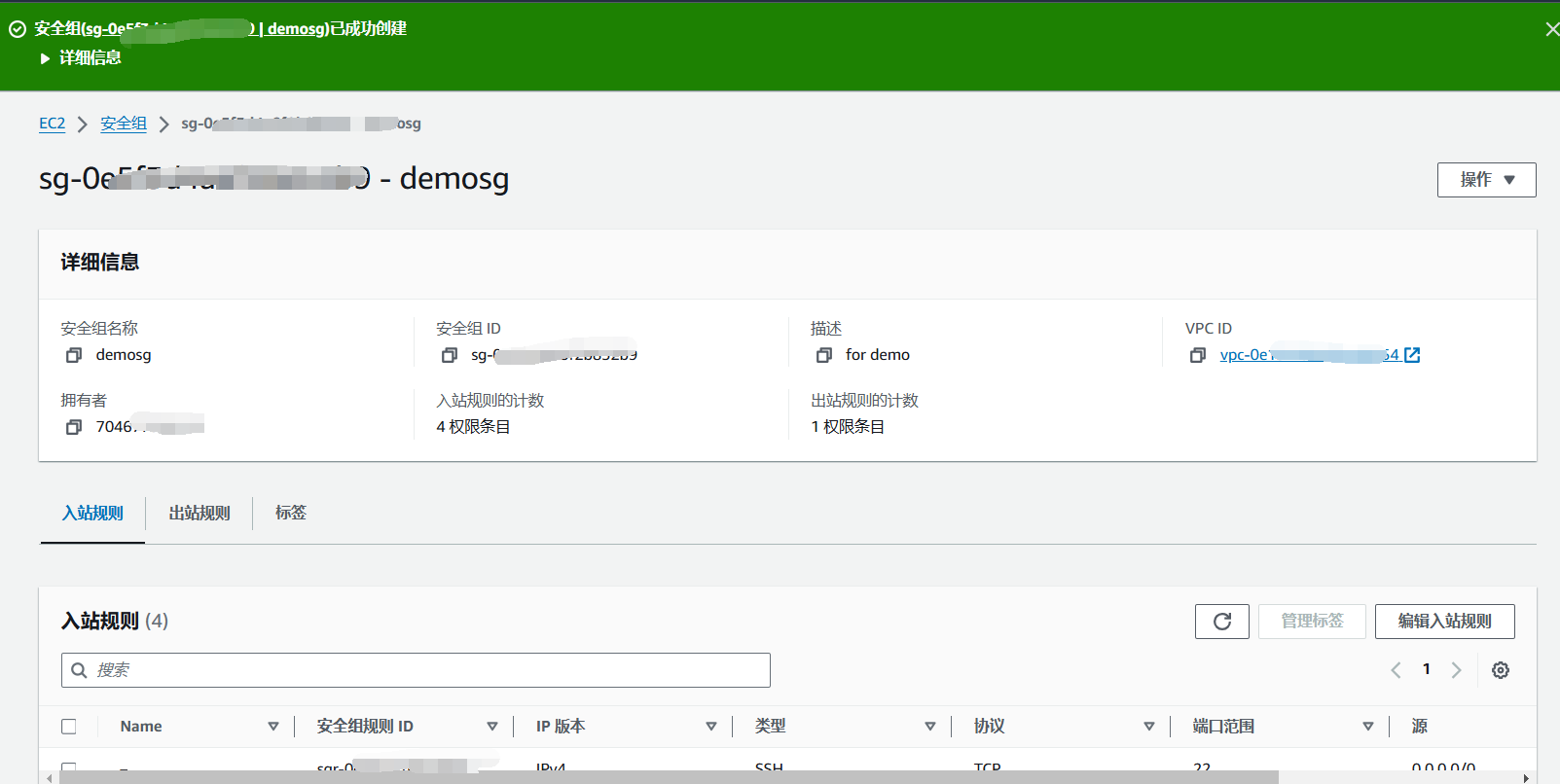Click the scroll-left arrow of horizontal scrollbar
1560x784 pixels.
pyautogui.click(x=50, y=778)
